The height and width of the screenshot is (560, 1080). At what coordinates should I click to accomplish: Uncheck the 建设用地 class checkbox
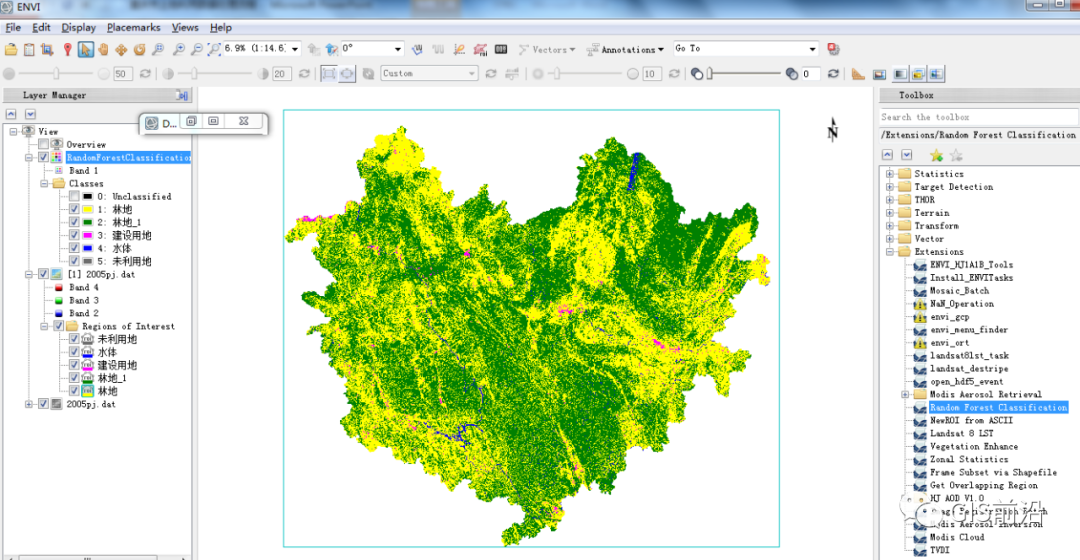coord(74,235)
